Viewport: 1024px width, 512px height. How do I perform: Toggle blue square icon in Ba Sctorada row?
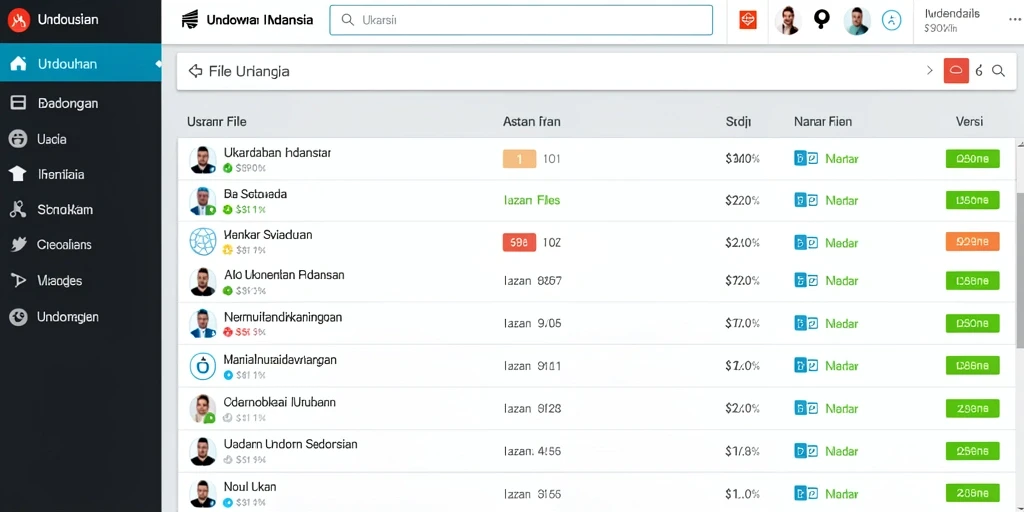pos(800,200)
